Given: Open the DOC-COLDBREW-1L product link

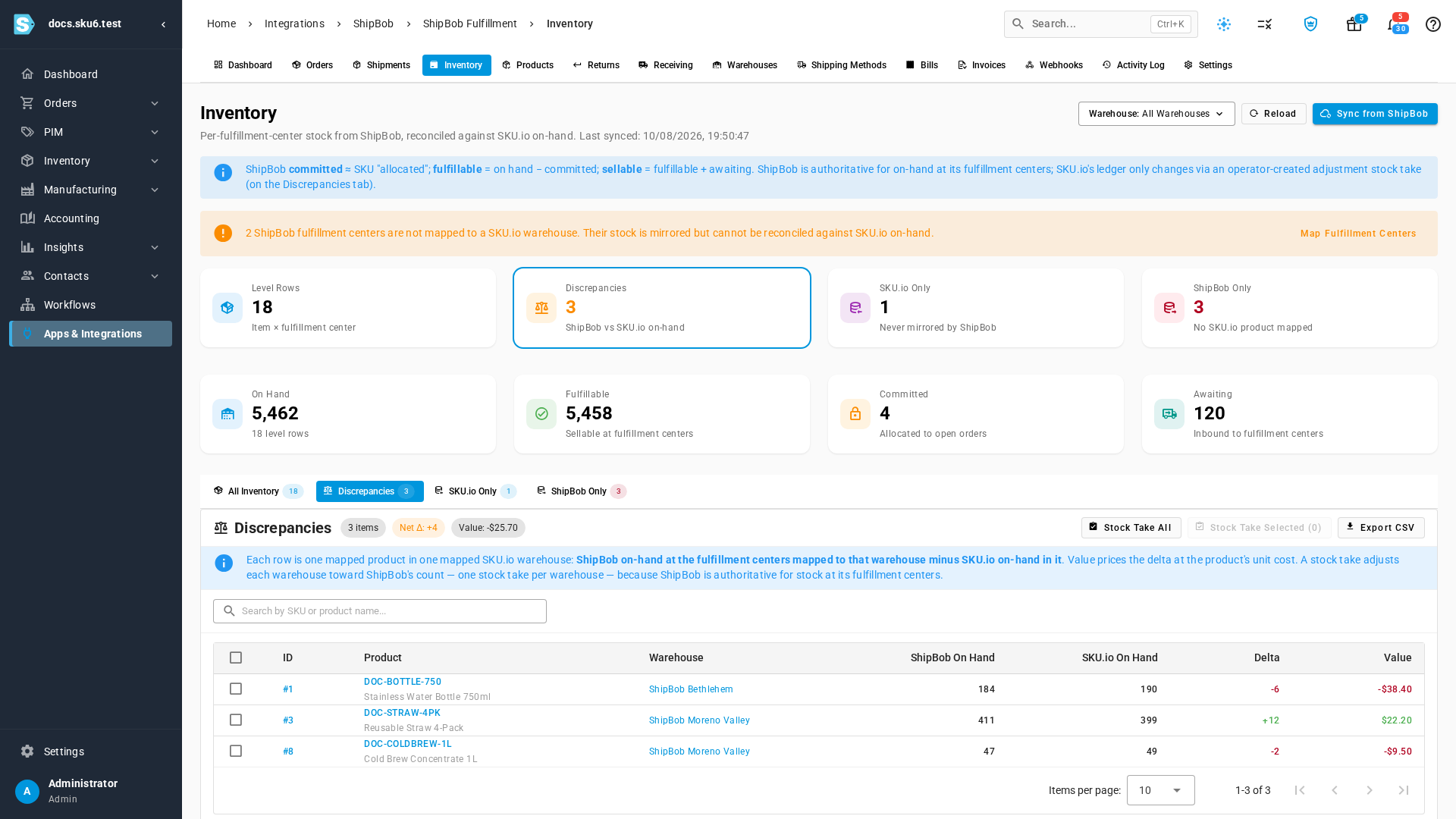Looking at the screenshot, I should point(408,744).
